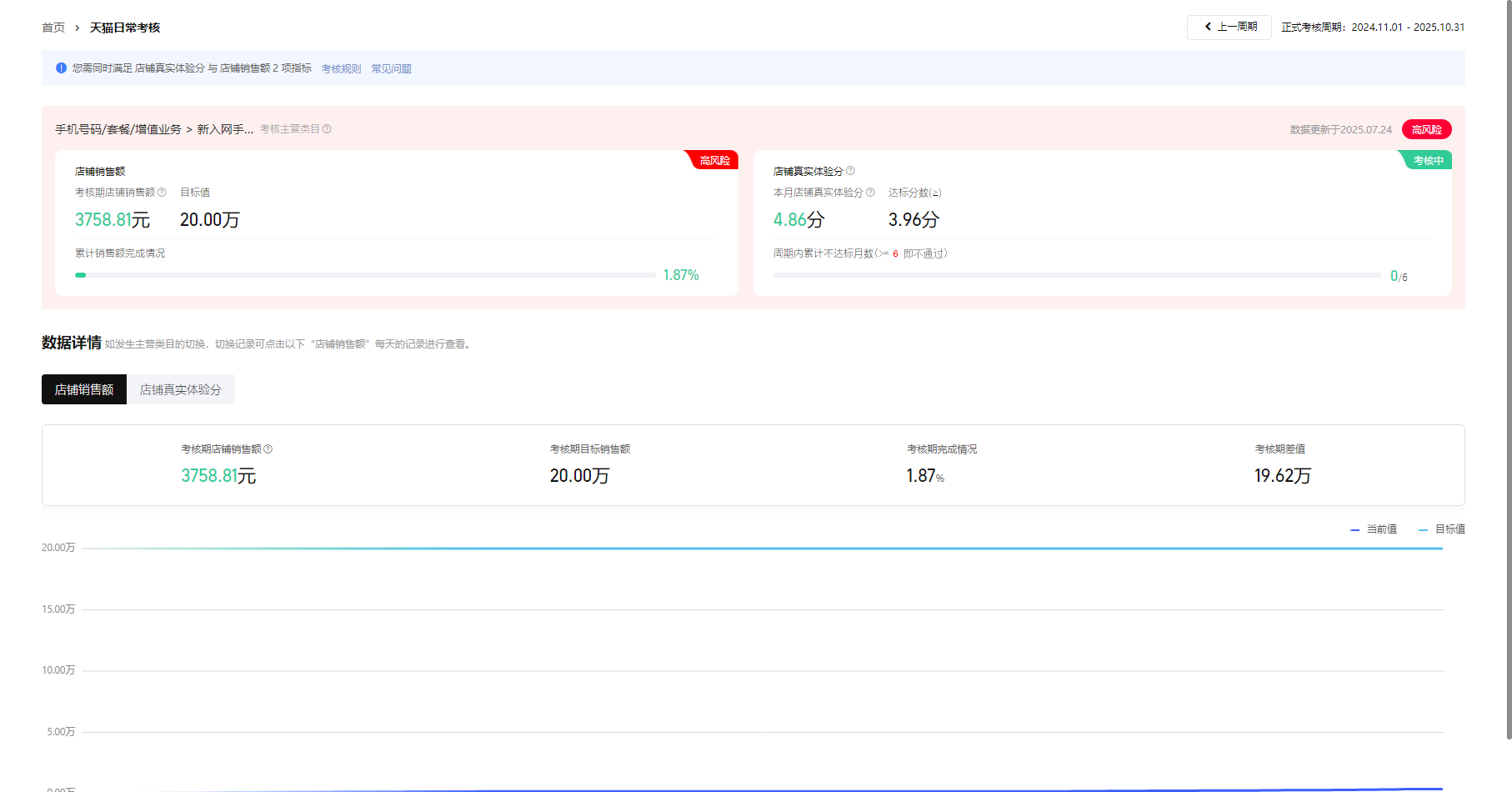This screenshot has width=1512, height=792.
Task: Click the green 考核中 corner tag
Action: tap(1428, 160)
